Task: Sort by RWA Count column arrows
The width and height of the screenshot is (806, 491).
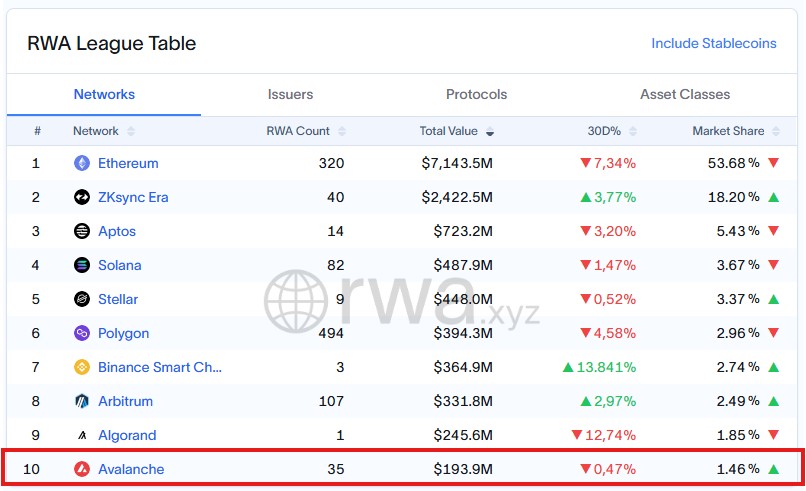Action: click(x=342, y=131)
